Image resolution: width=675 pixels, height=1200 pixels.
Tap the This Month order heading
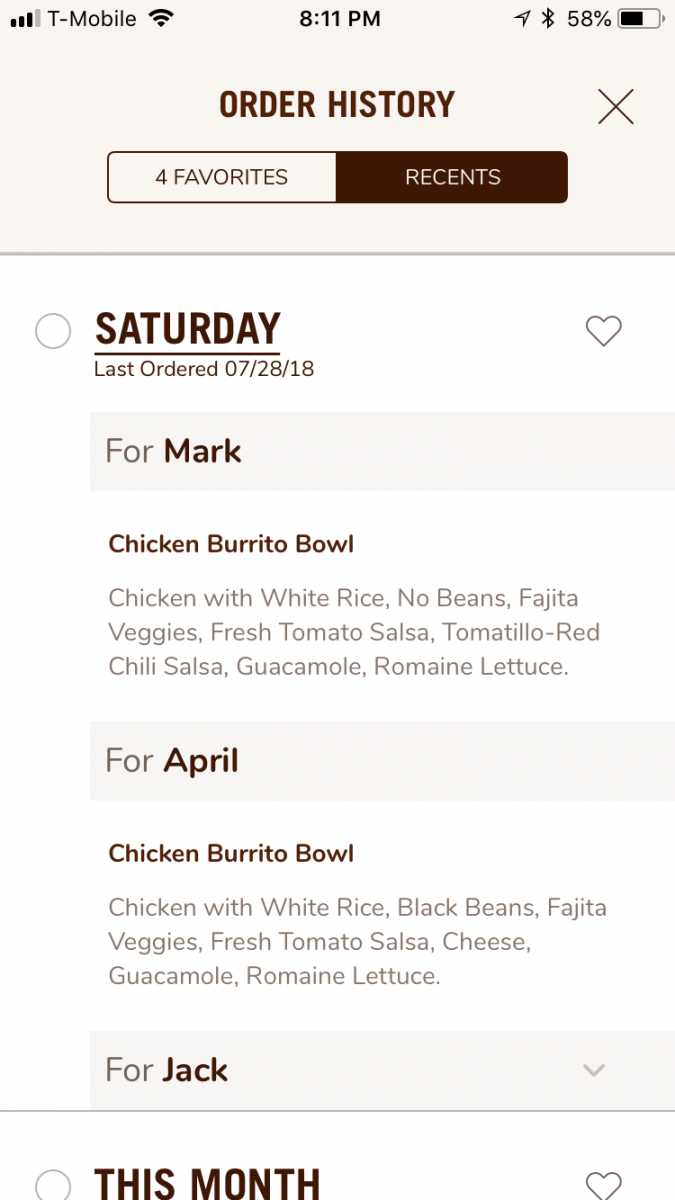coord(207,1184)
